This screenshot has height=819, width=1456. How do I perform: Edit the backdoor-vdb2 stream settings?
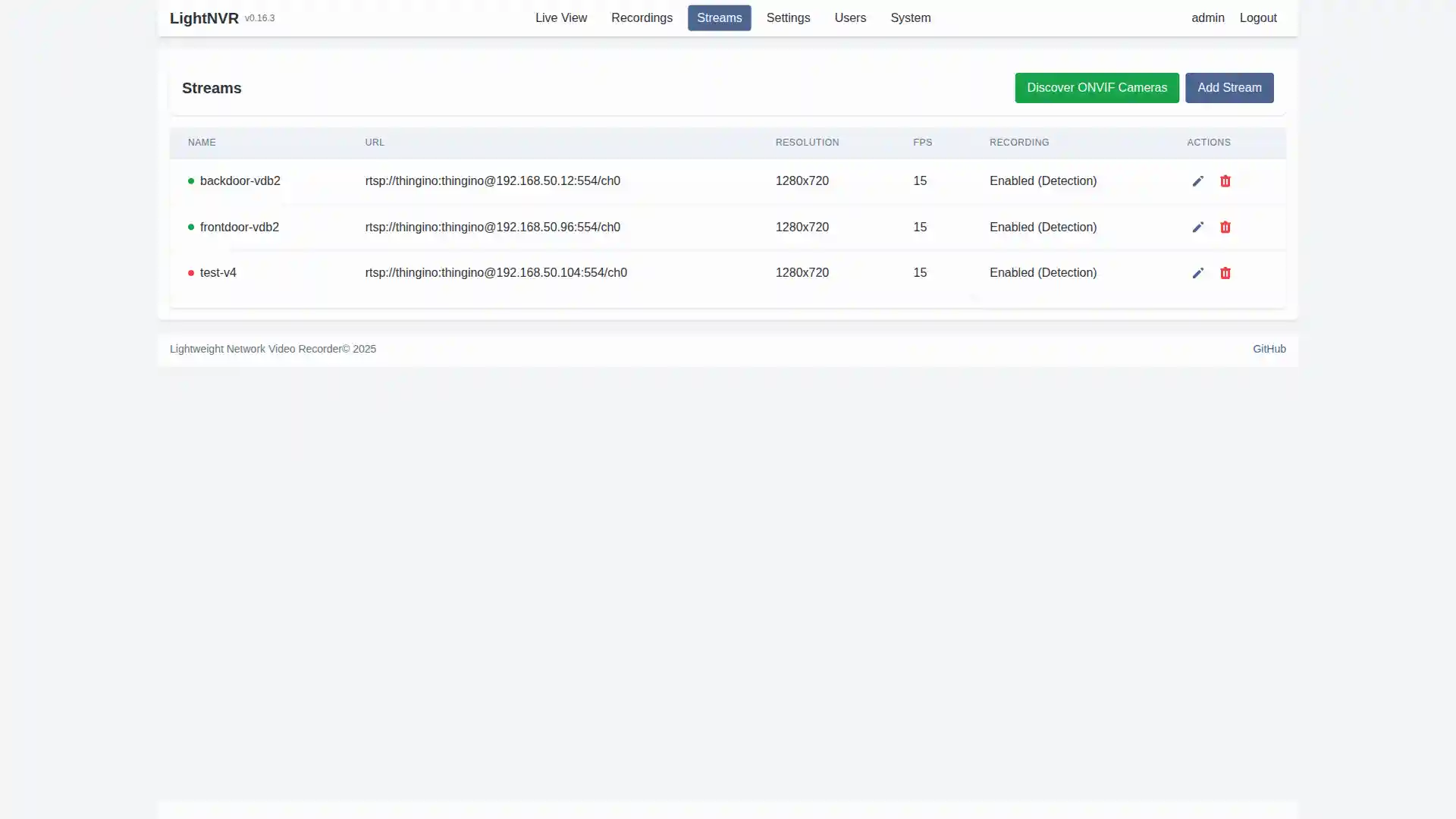1197,181
